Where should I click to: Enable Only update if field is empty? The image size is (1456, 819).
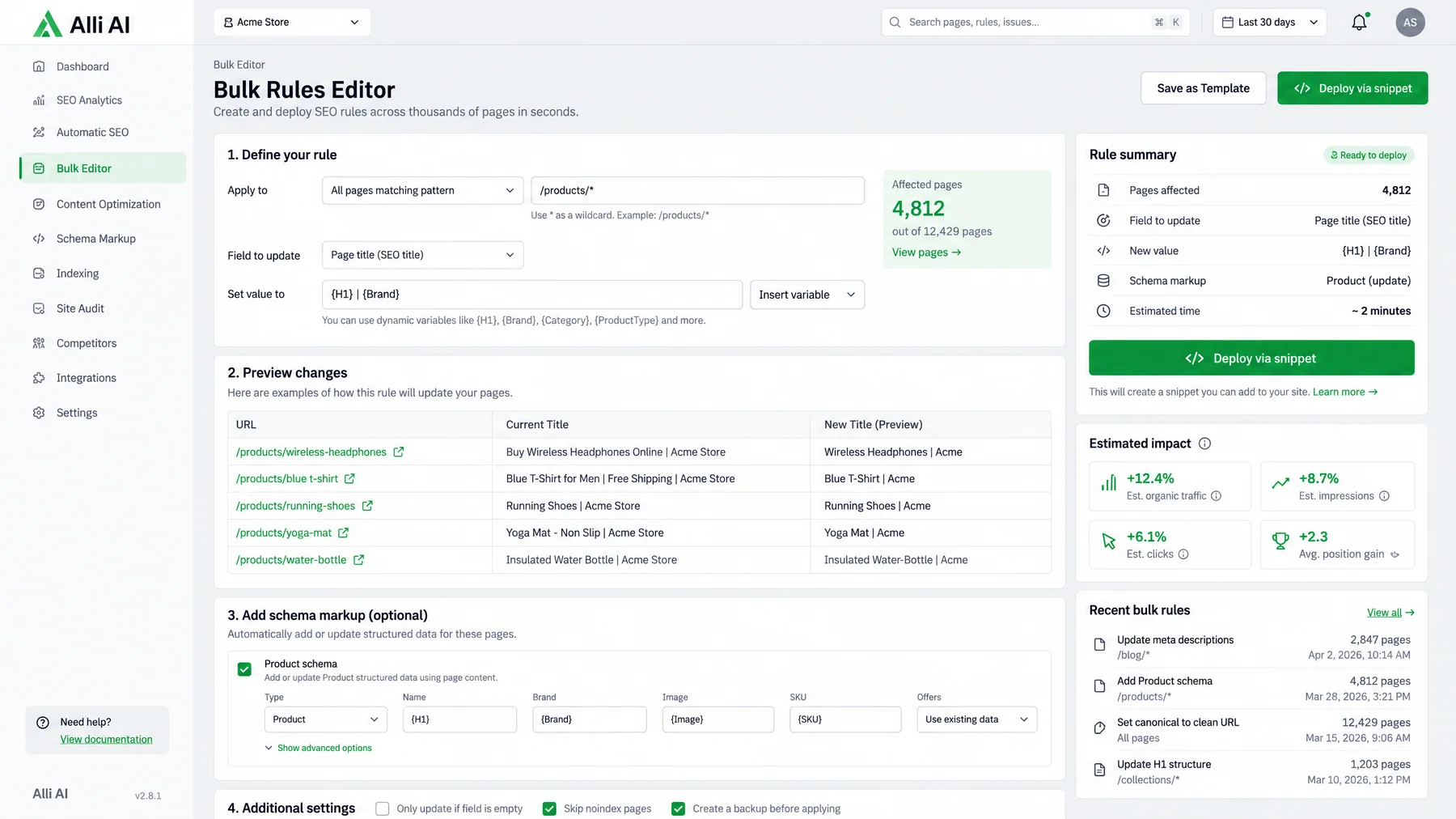point(383,808)
